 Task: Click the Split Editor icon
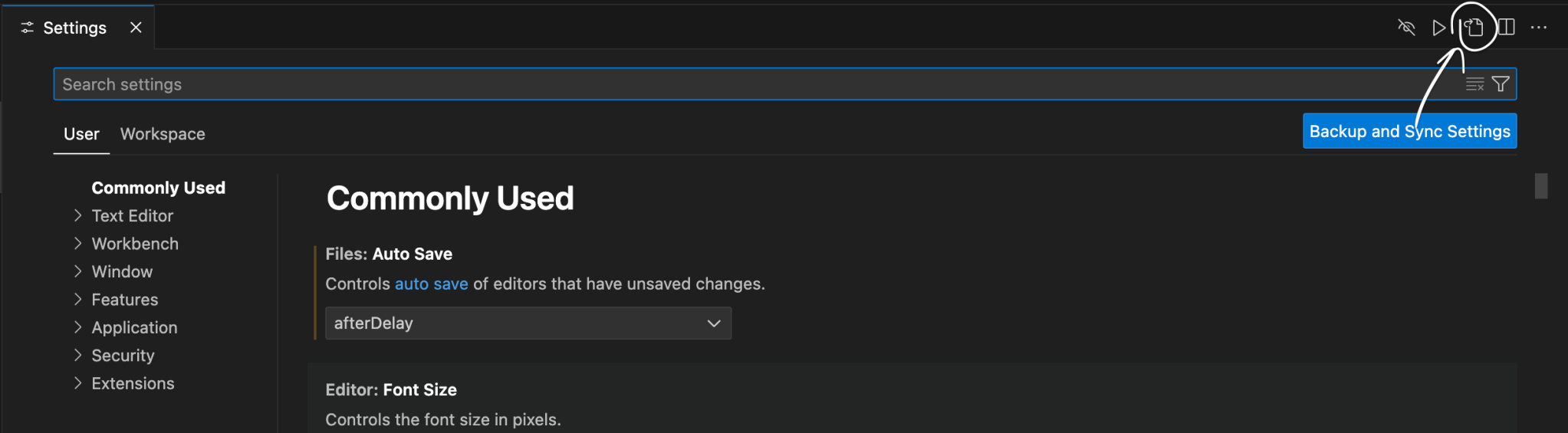pos(1507,28)
